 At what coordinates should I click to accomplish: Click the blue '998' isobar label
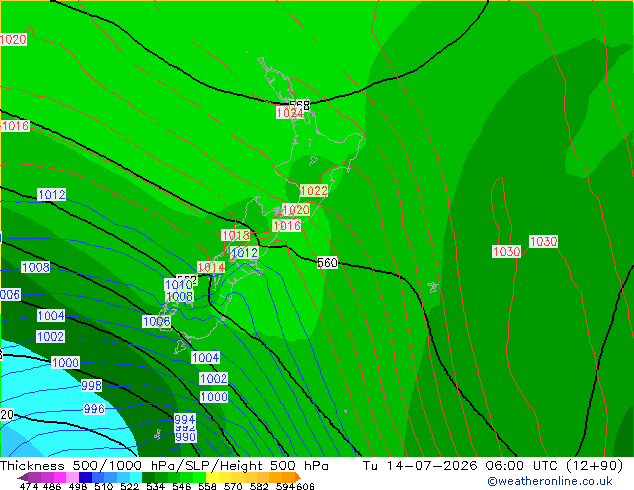tap(91, 385)
